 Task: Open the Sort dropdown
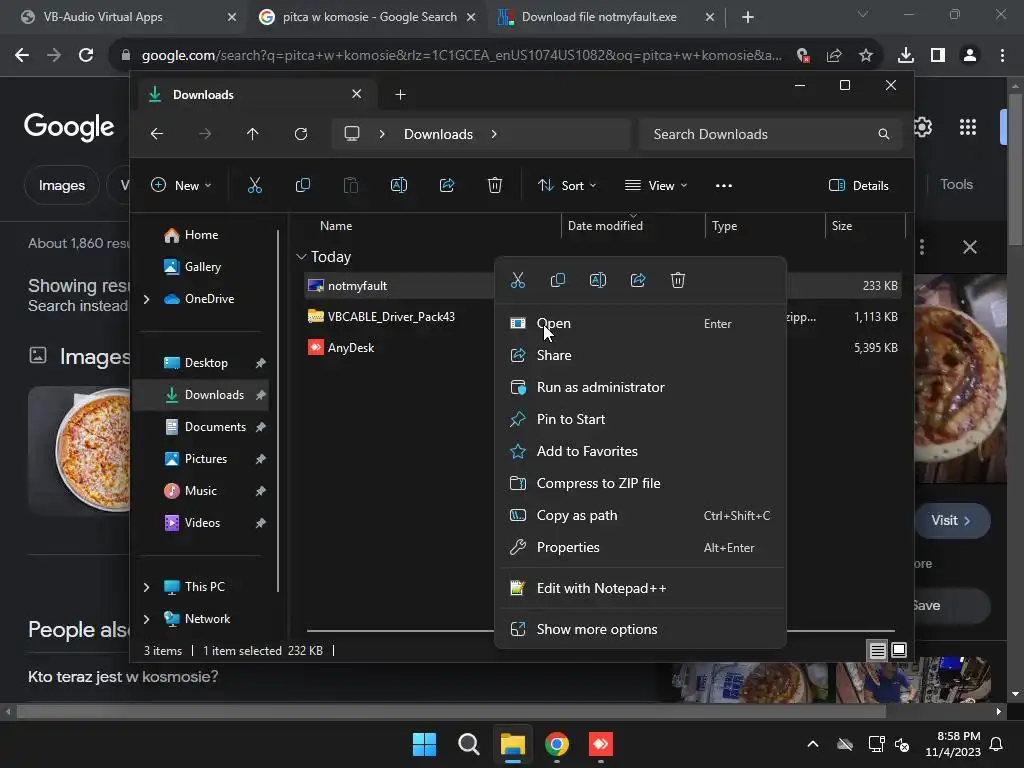[567, 185]
